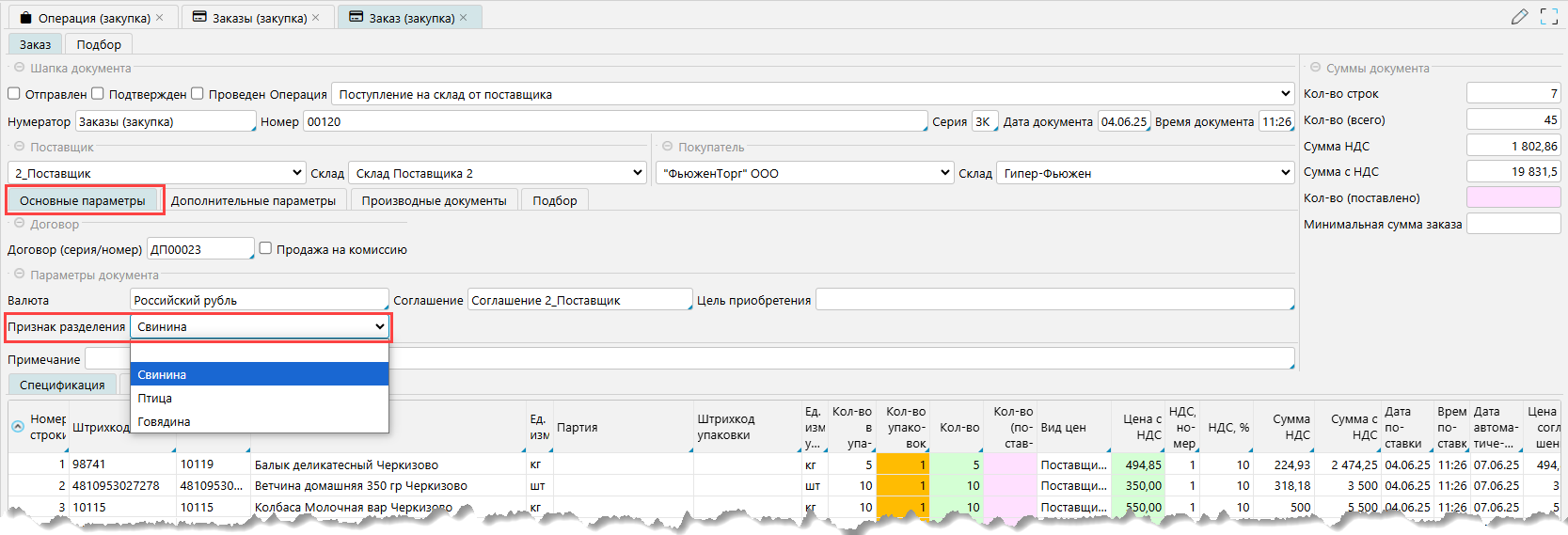Select Говядина in the dropdown options

pyautogui.click(x=165, y=422)
